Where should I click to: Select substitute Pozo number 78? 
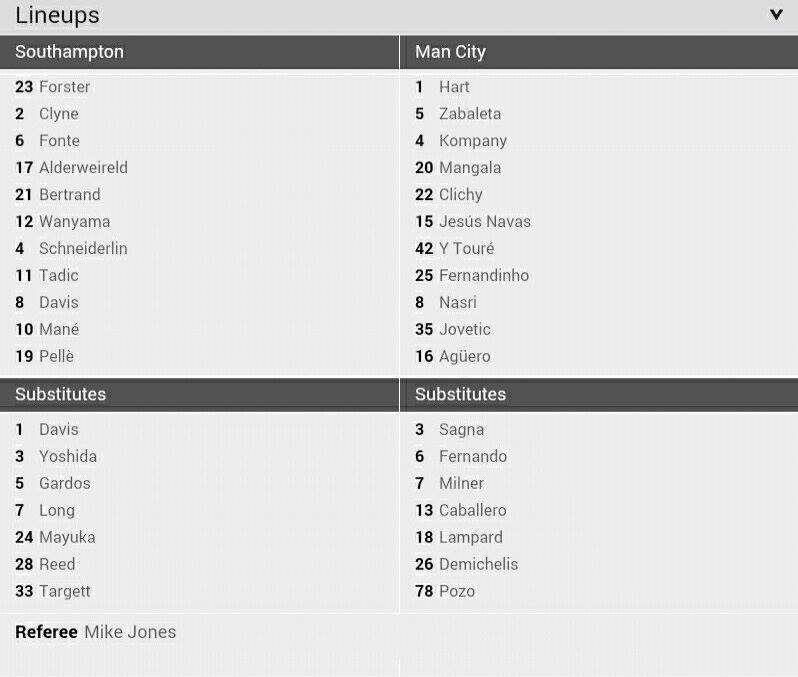(x=445, y=591)
